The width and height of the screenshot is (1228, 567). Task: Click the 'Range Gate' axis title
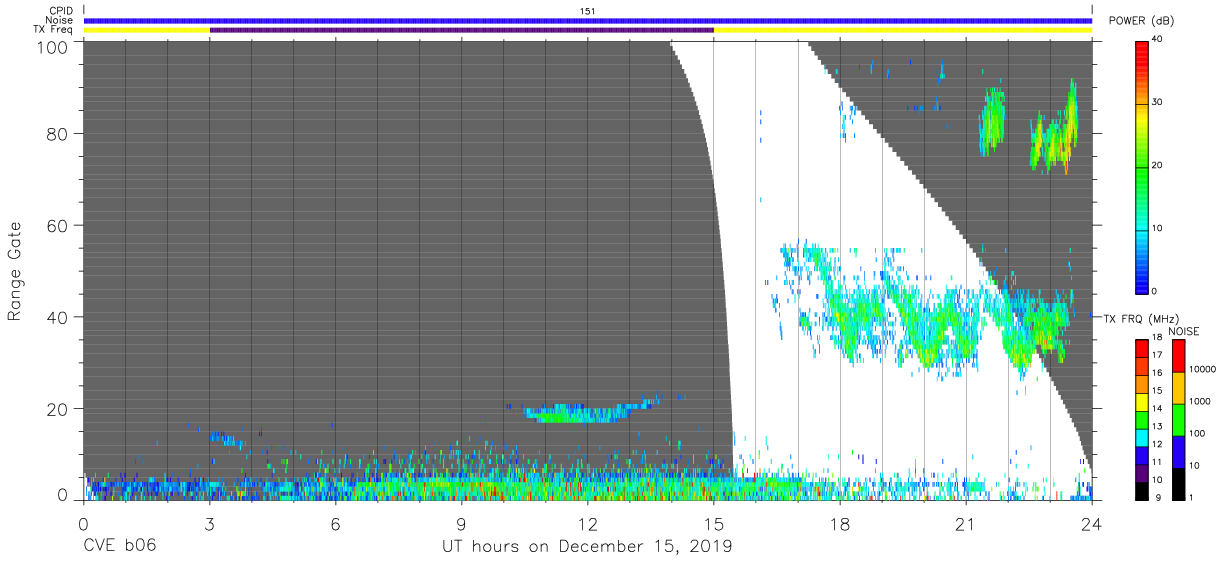tap(15, 271)
